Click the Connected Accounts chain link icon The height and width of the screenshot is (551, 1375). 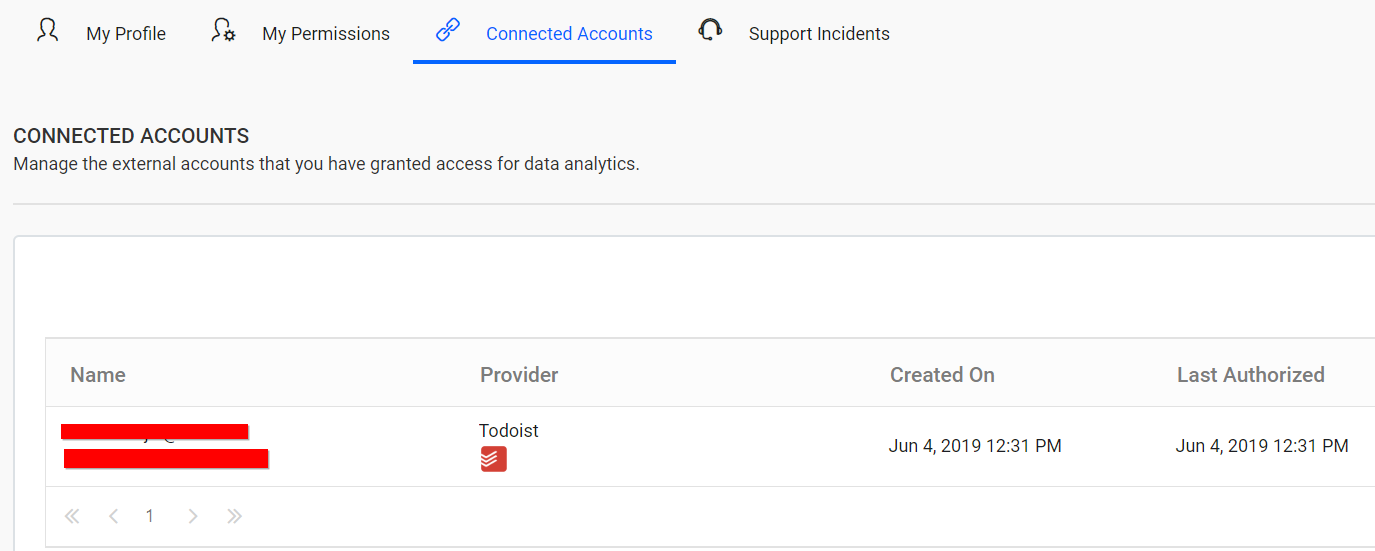click(x=448, y=30)
